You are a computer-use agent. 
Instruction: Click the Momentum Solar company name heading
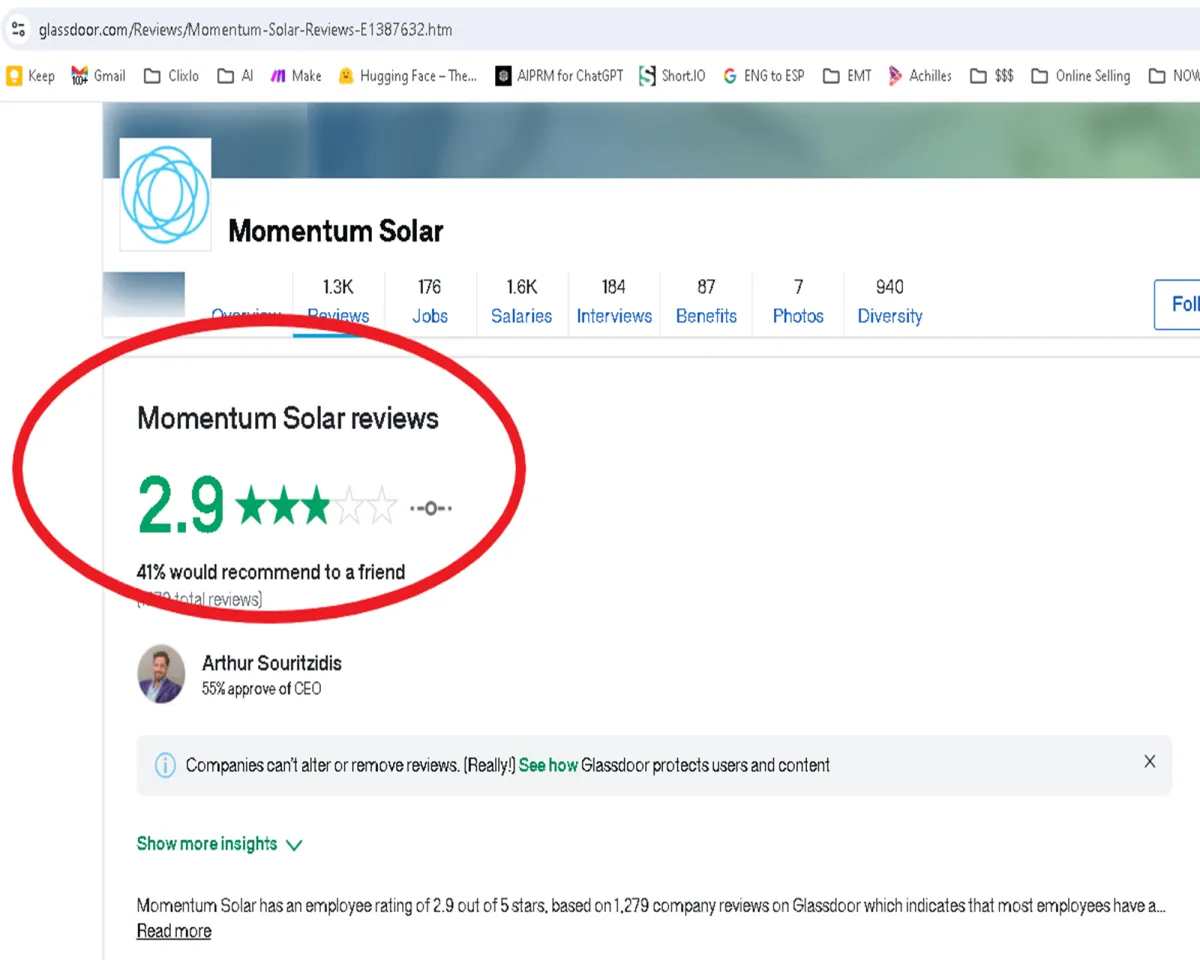point(335,231)
